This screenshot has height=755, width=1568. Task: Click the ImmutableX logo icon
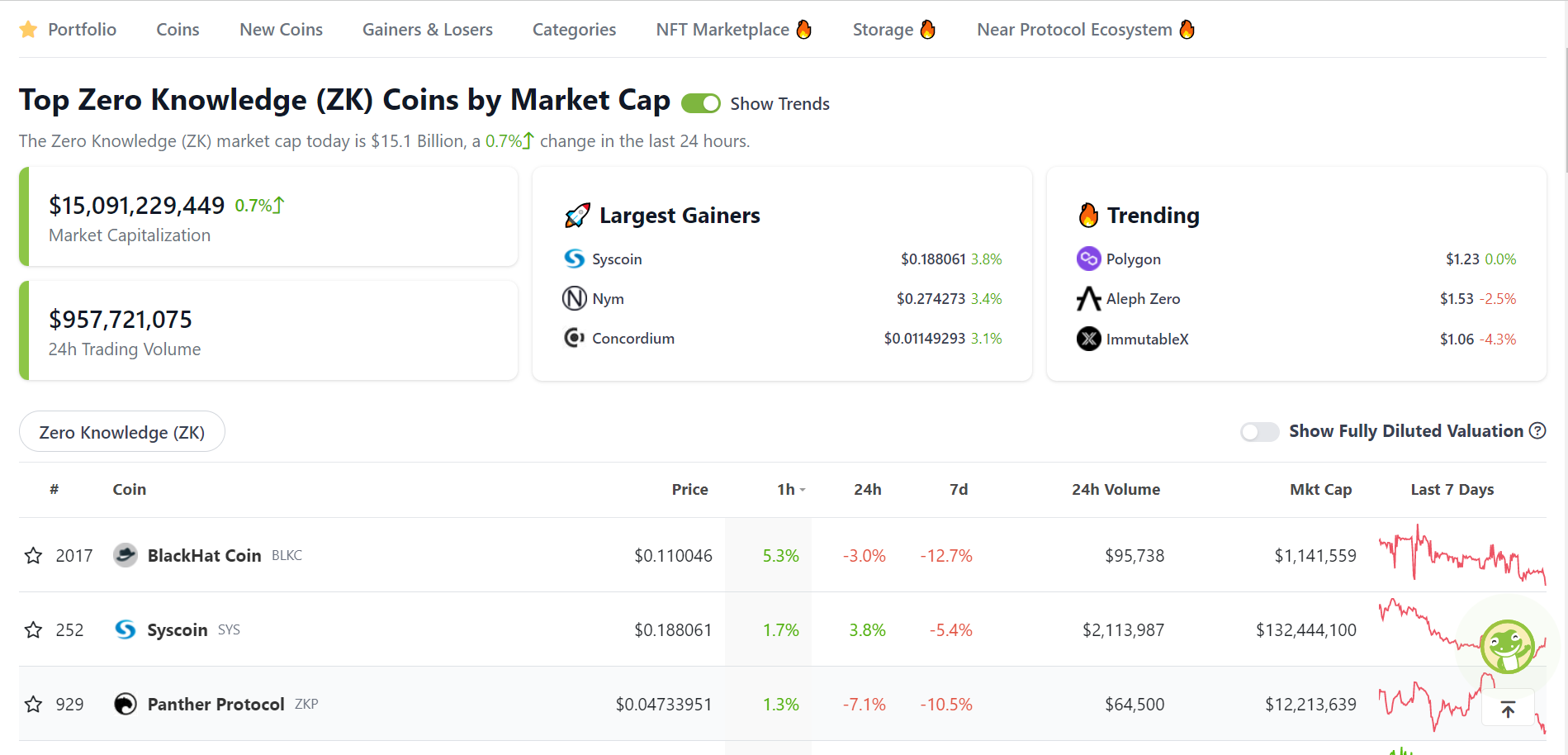tap(1089, 339)
